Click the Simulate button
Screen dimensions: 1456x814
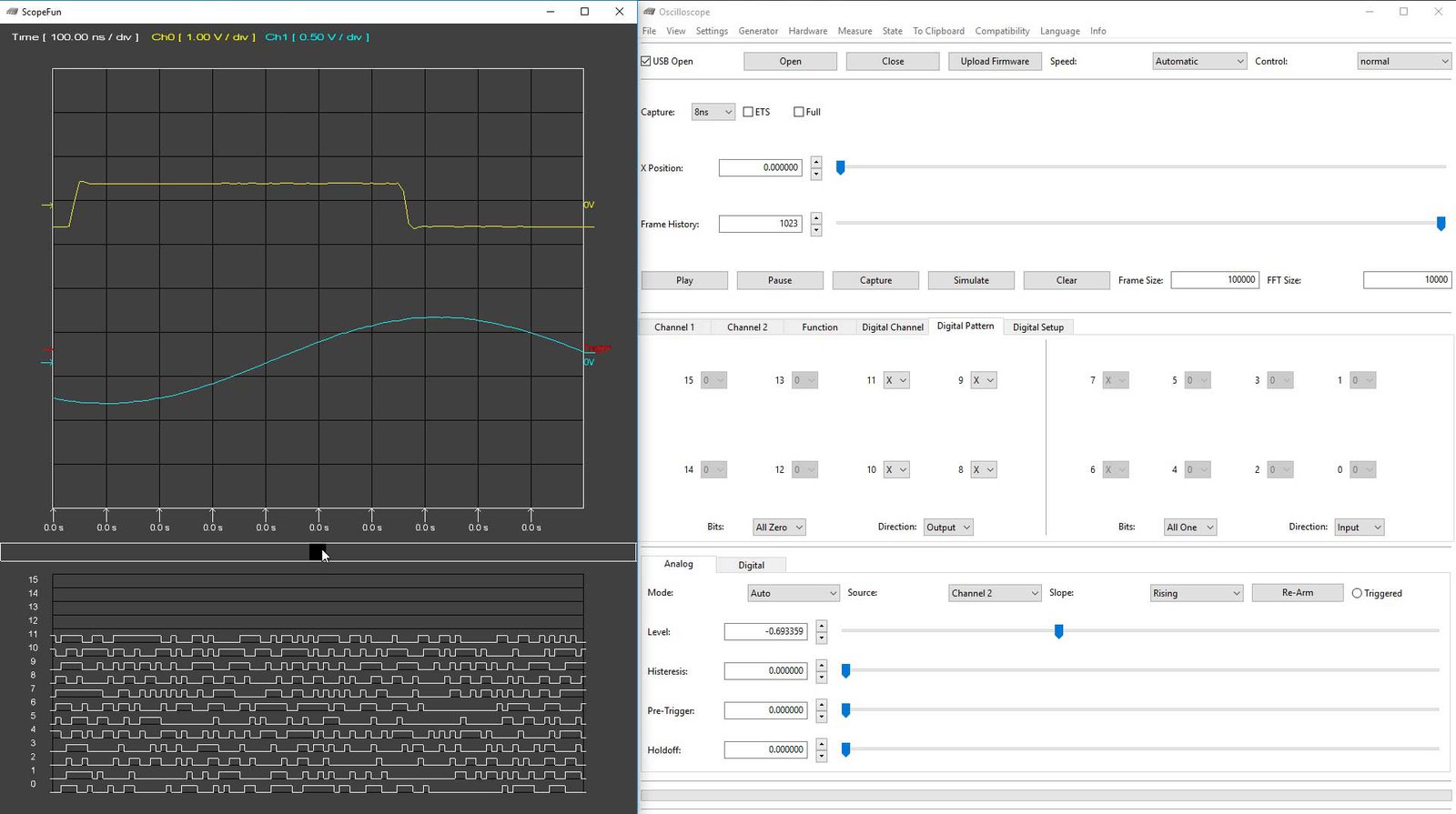971,280
